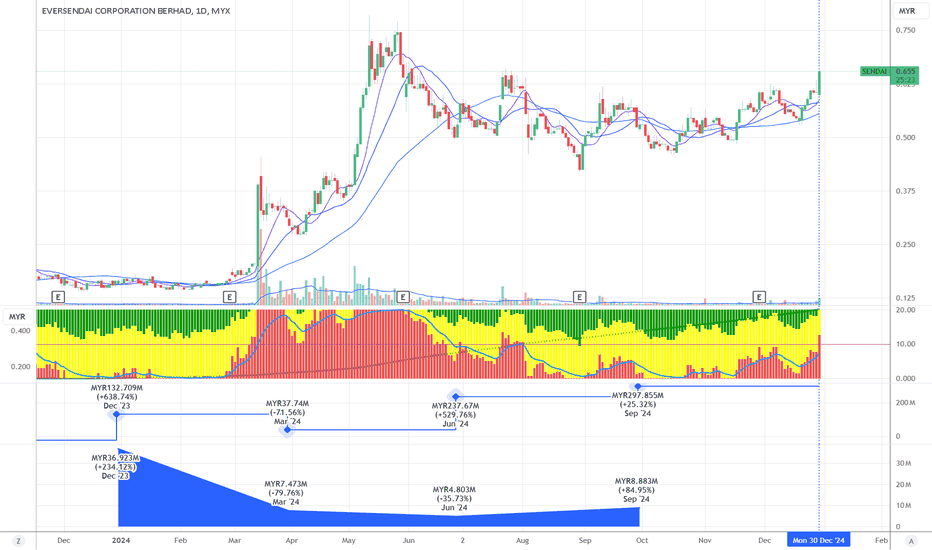
Task: Click the Aug label on time axis
Action: (522, 540)
